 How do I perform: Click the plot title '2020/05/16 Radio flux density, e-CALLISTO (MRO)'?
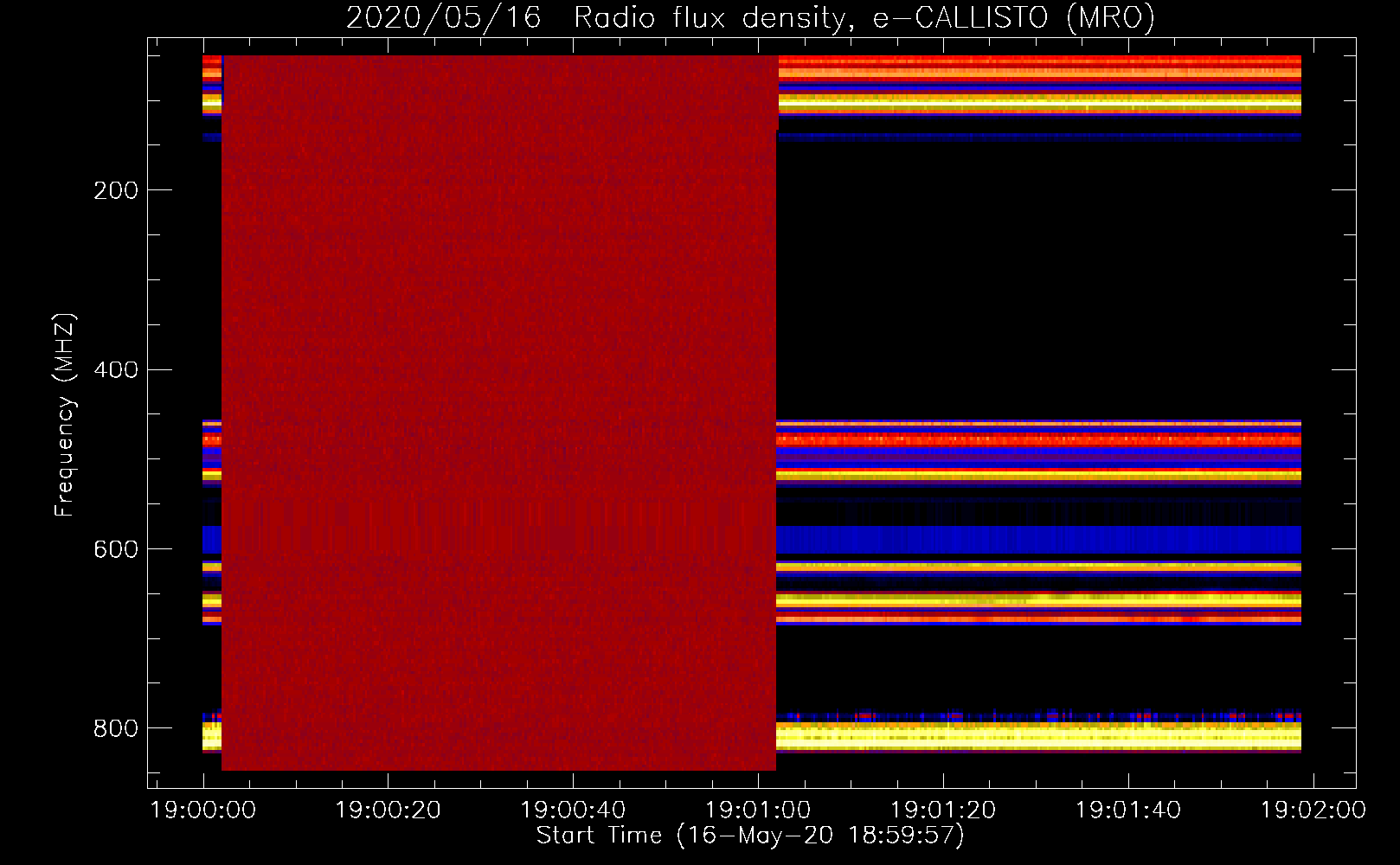click(750, 17)
